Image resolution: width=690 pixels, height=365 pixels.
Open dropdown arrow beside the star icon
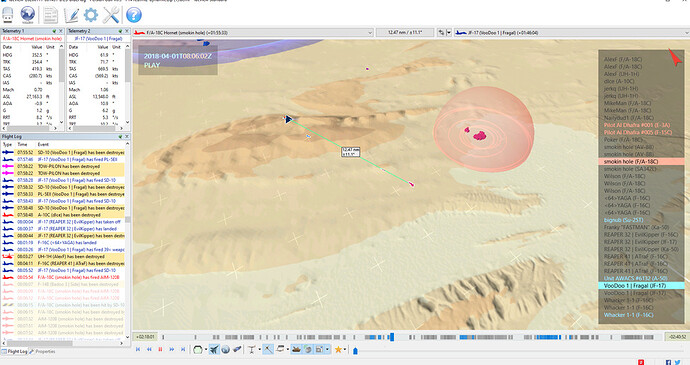coord(345,350)
